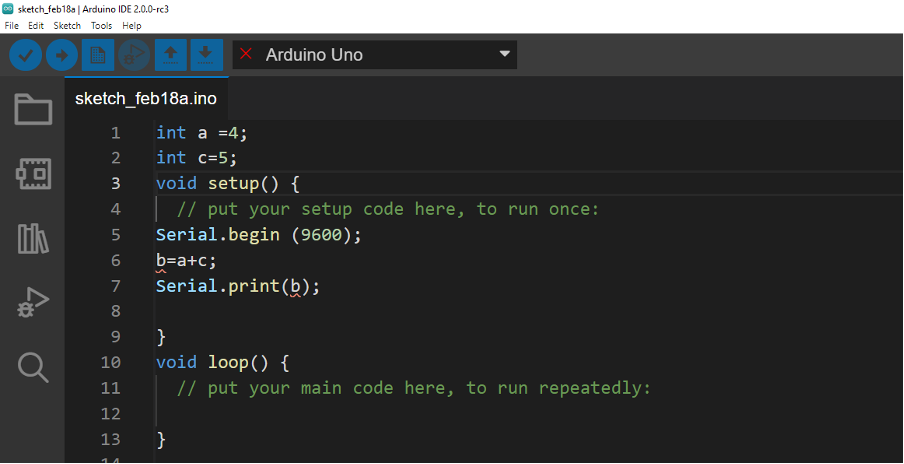Open the Help menu
This screenshot has width=904, height=464.
coord(131,25)
